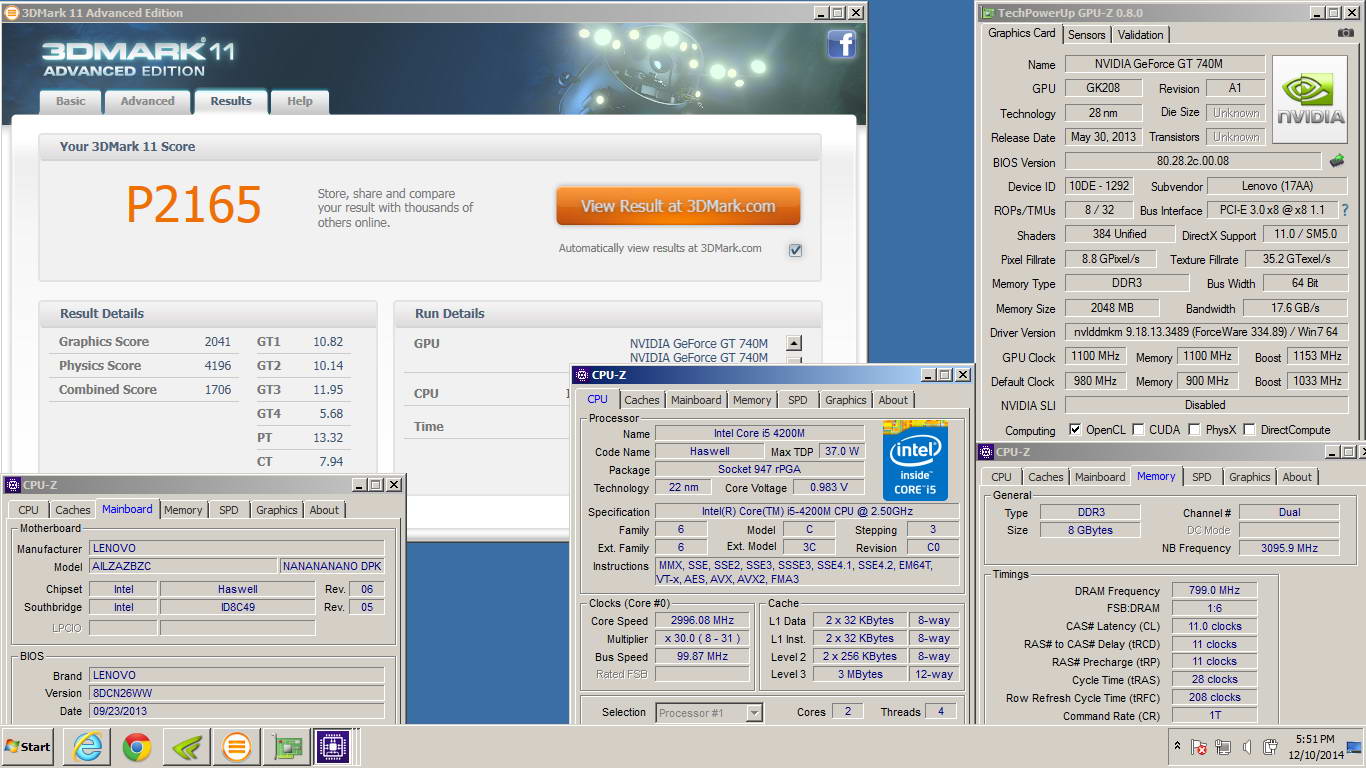Click the volume speaker tray icon

coord(1247,747)
